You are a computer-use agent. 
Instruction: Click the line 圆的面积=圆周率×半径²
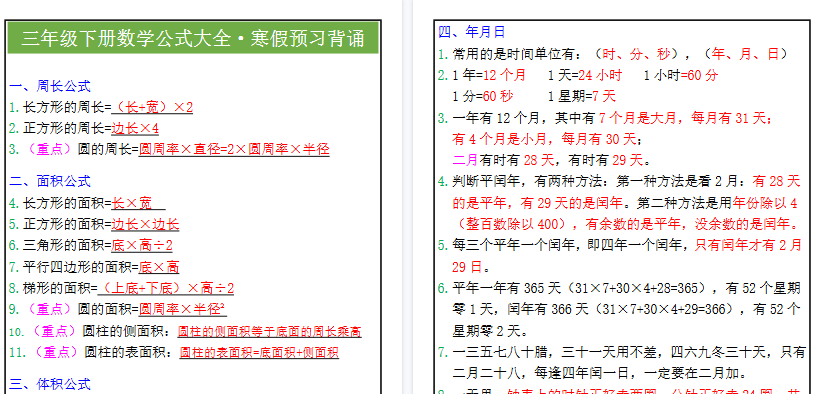click(118, 309)
